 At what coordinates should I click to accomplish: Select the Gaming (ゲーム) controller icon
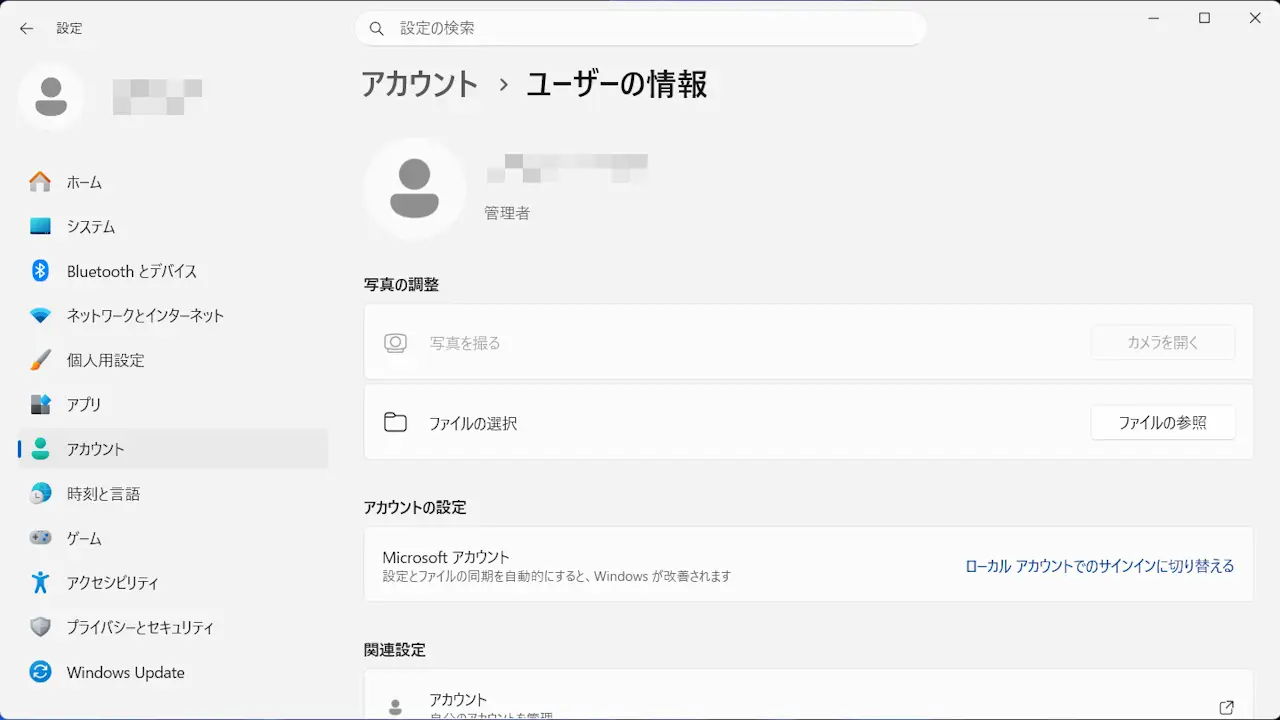coord(40,538)
